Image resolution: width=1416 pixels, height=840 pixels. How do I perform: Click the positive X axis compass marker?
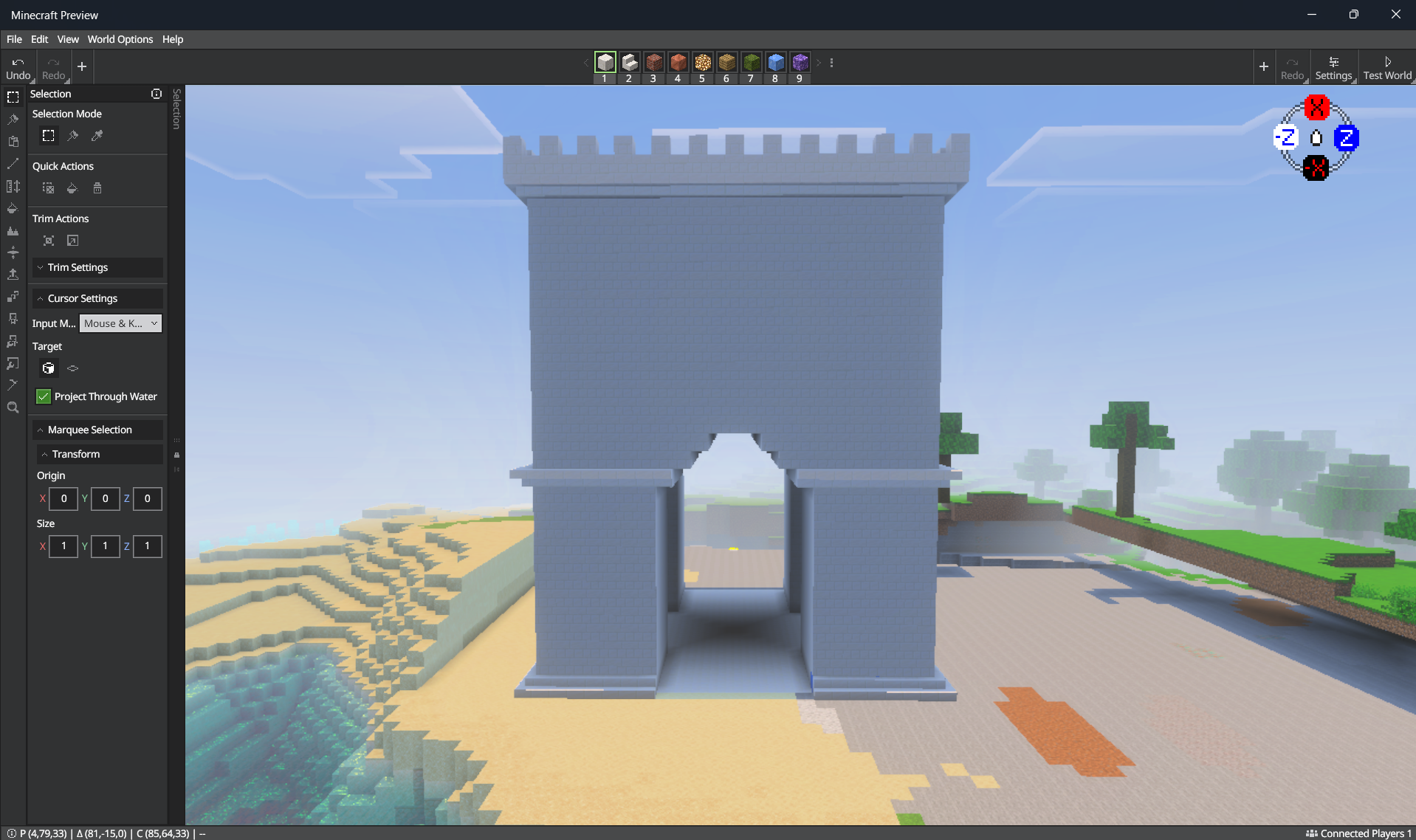pos(1316,107)
